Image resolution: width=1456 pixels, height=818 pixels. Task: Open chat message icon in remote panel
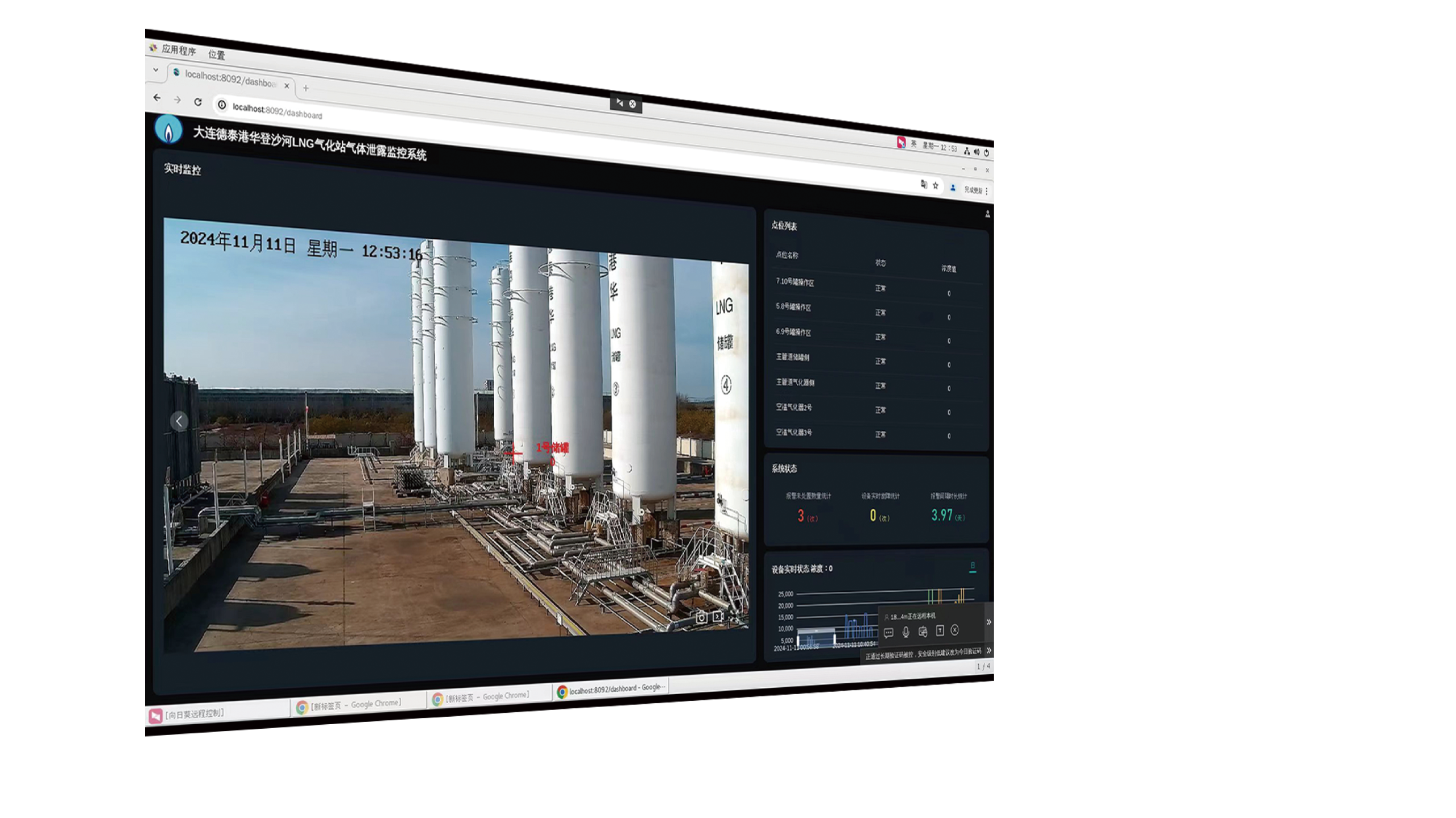888,633
